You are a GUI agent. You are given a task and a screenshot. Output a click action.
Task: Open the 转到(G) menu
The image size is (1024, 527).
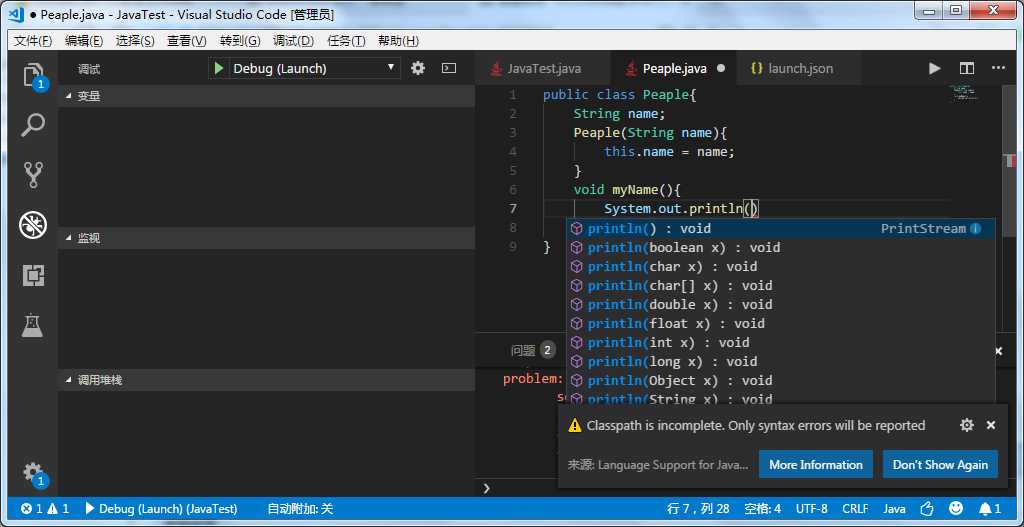tap(240, 41)
